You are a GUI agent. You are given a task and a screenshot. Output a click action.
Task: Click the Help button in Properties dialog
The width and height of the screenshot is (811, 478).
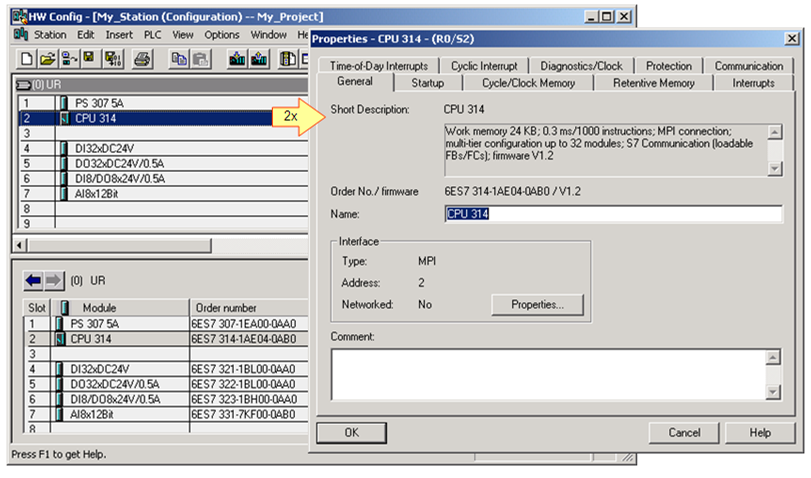click(x=760, y=432)
